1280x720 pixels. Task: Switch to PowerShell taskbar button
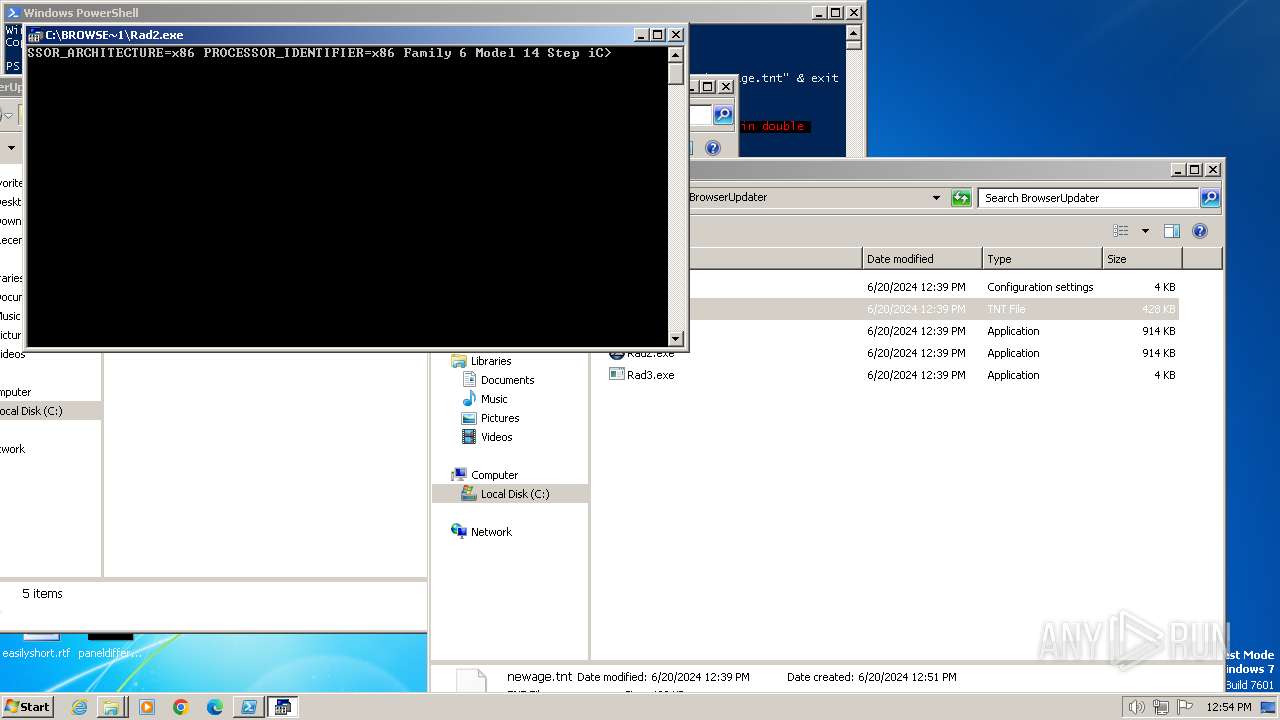pos(248,707)
